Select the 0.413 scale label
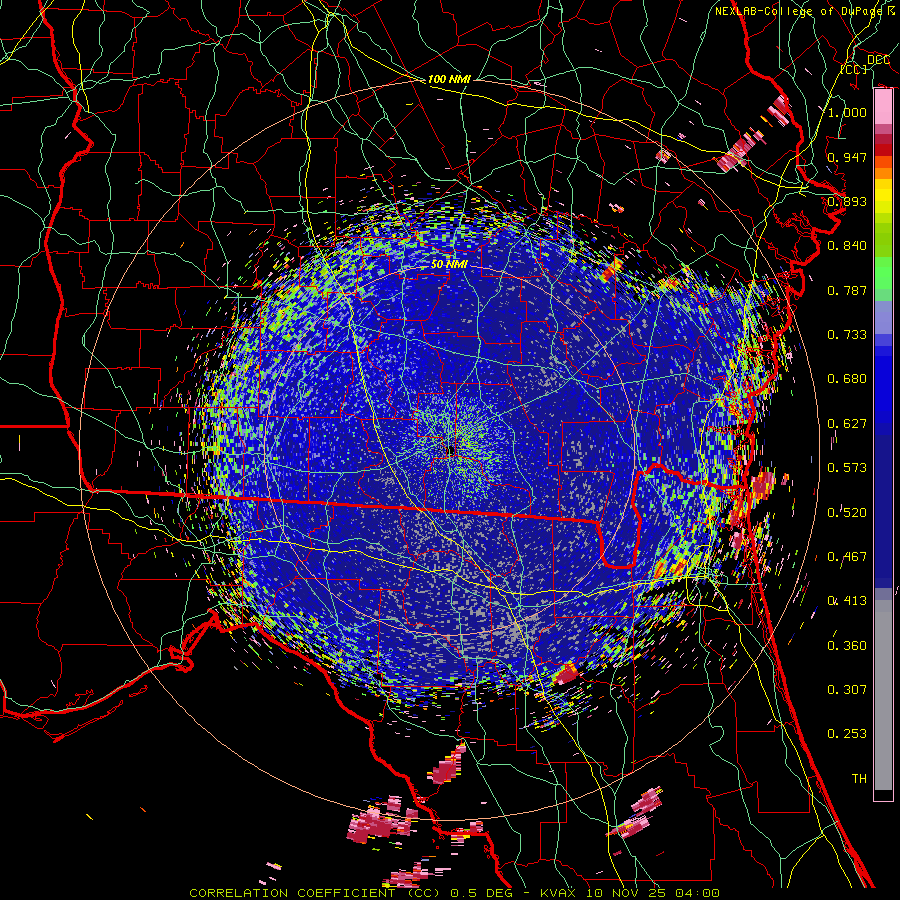 847,601
